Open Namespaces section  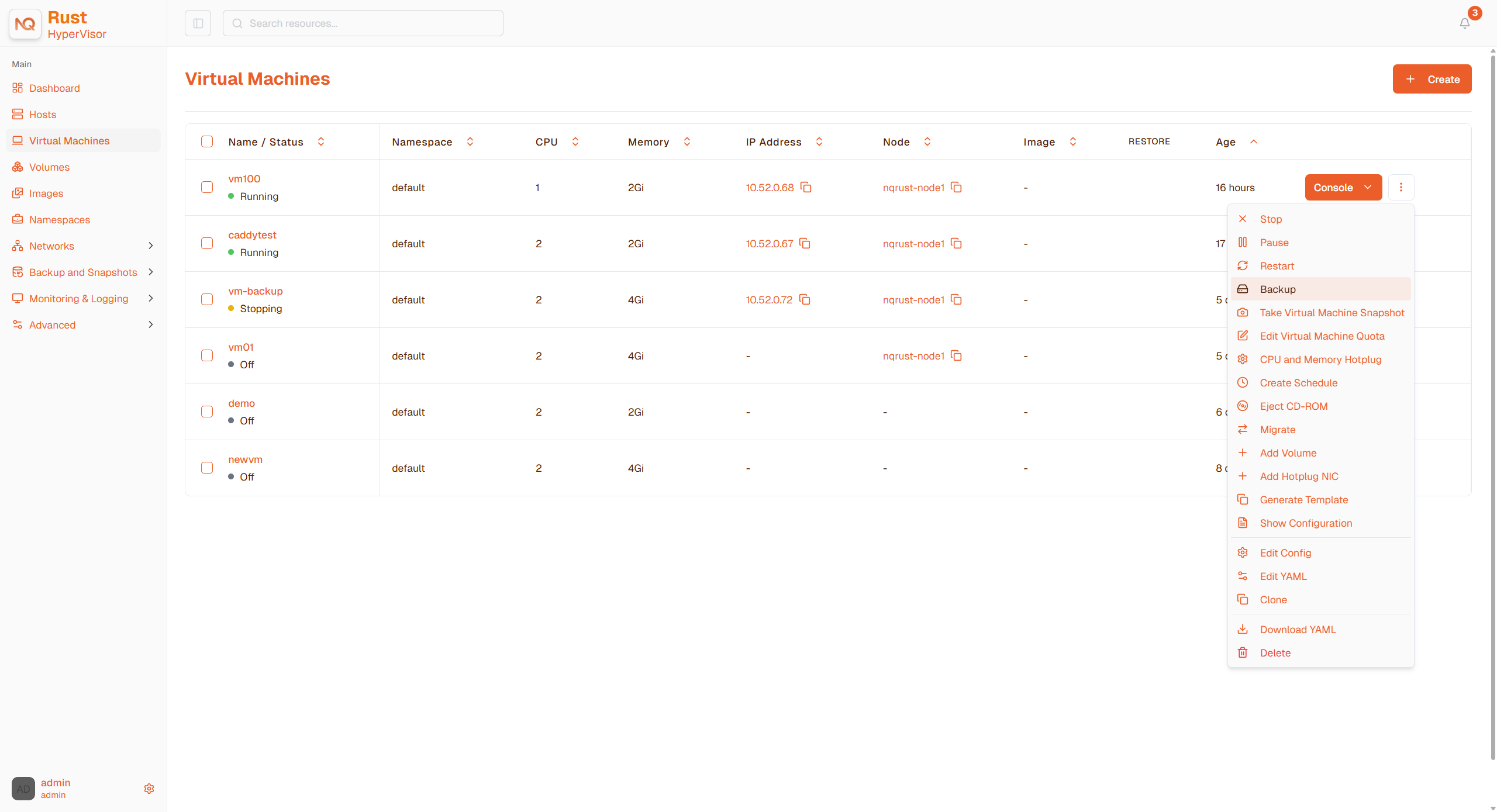point(83,220)
